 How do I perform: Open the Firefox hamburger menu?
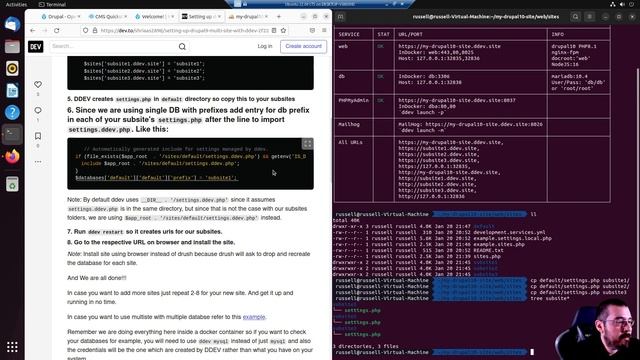pyautogui.click(x=324, y=31)
